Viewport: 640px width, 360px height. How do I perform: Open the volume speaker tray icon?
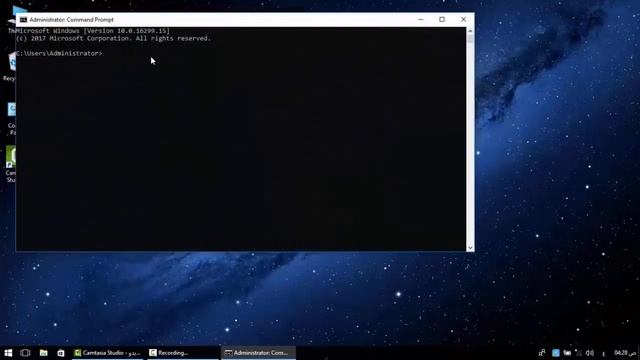[590, 353]
